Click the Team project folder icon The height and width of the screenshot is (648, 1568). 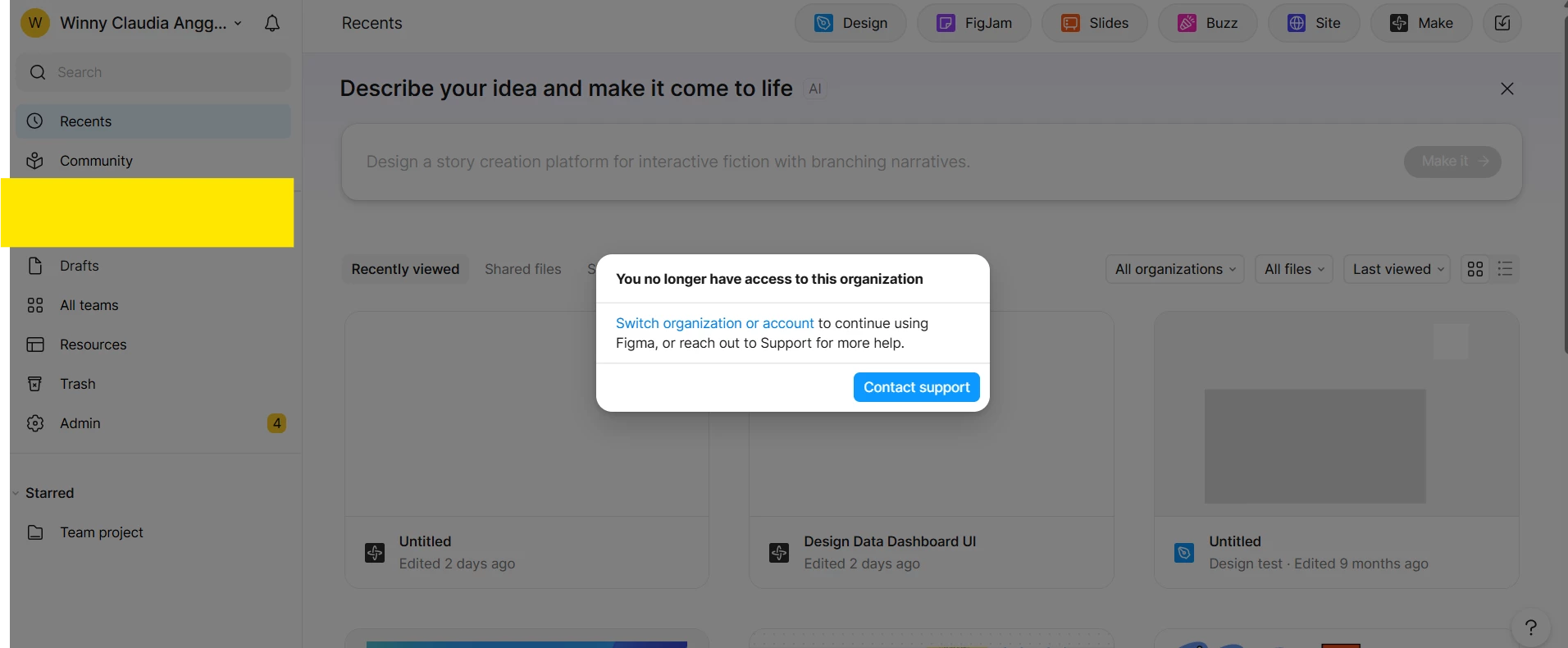tap(34, 532)
